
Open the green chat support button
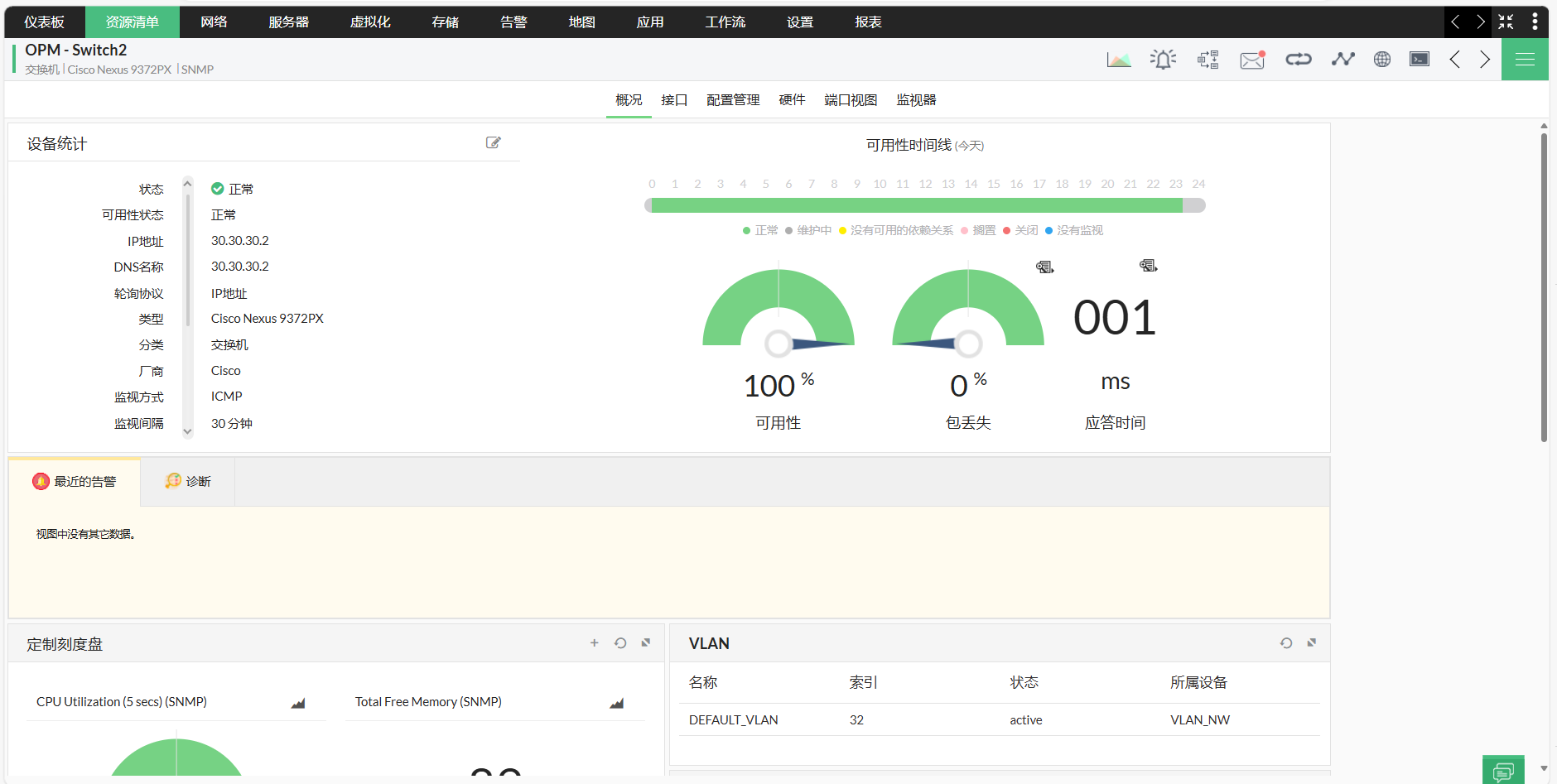coord(1502,771)
